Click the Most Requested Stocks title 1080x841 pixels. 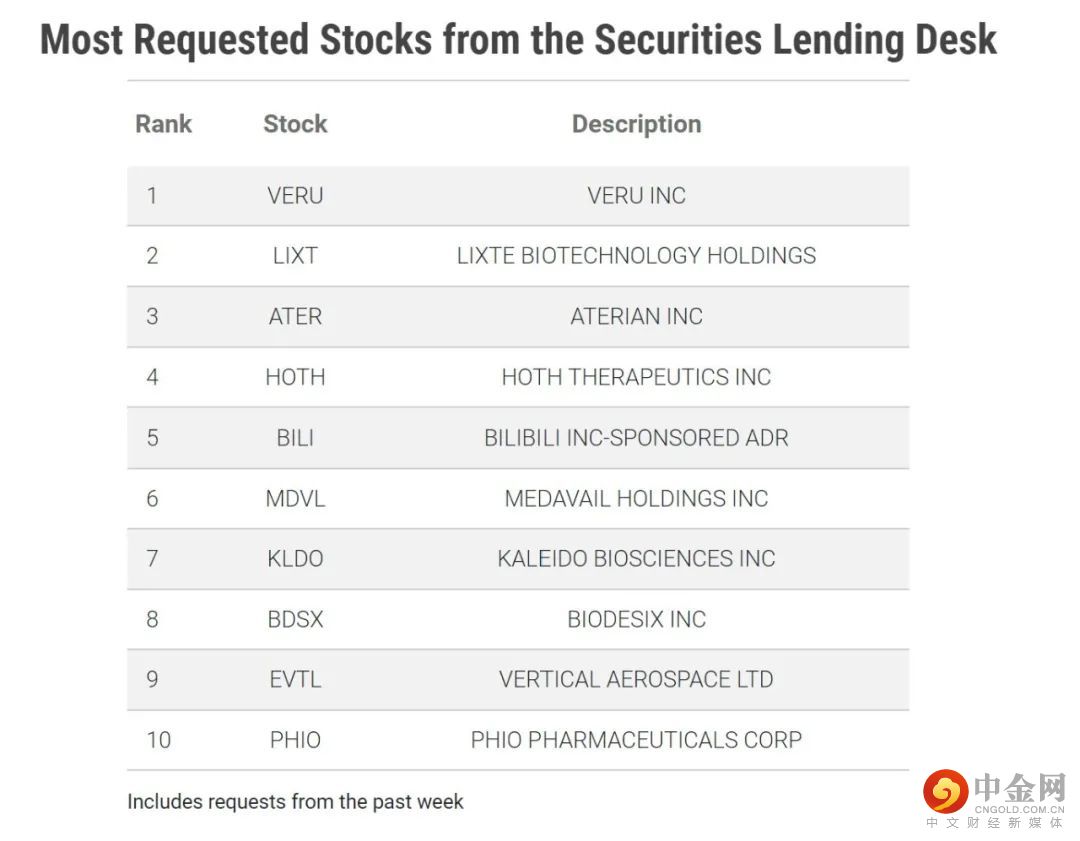(x=518, y=40)
